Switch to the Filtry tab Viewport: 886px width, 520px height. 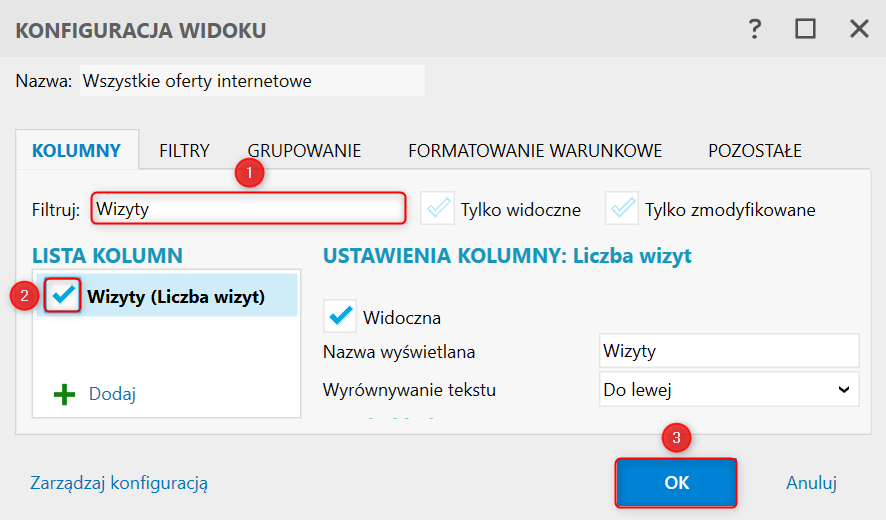pos(184,151)
